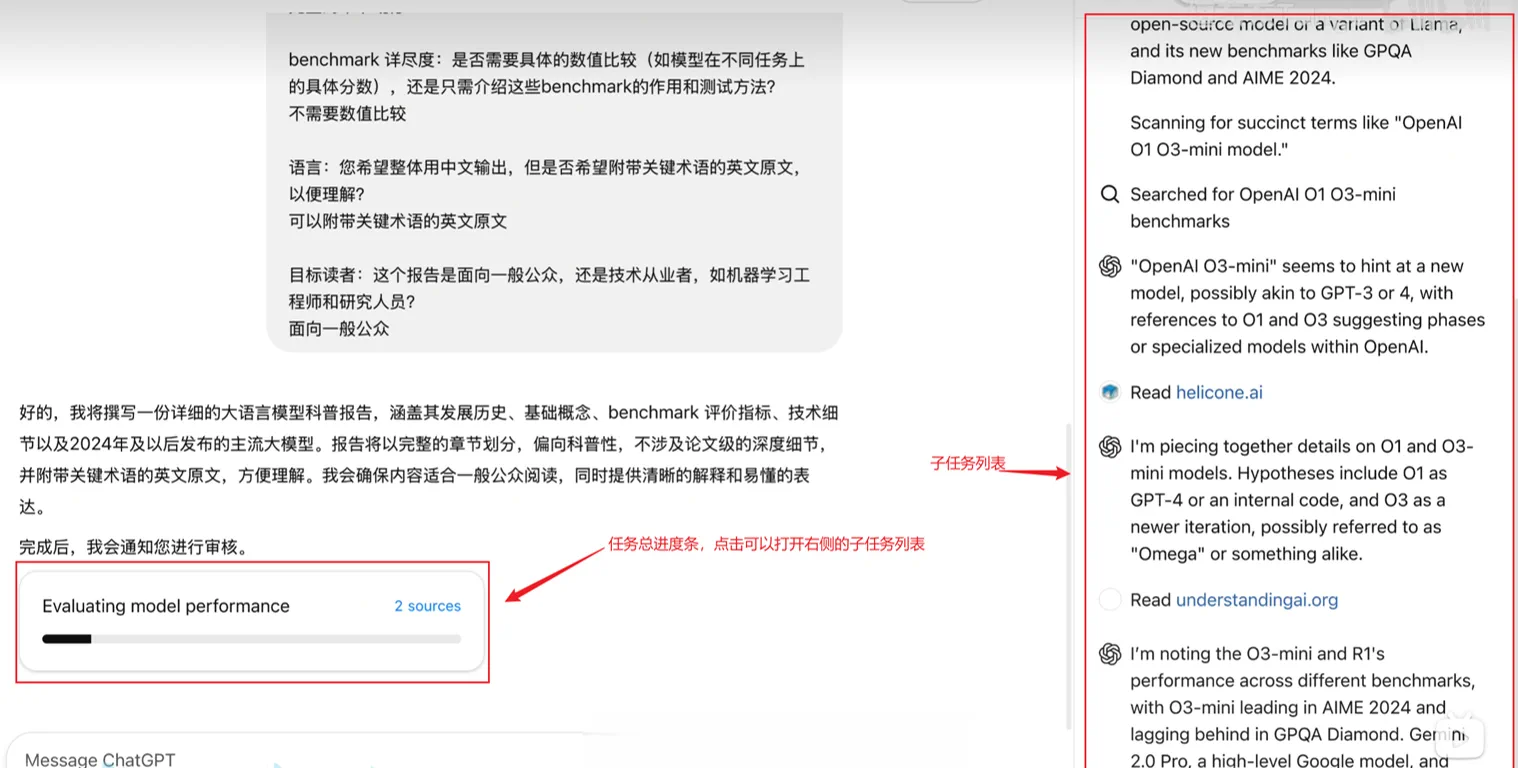
Task: Click the understandingai.org favicon circle
Action: click(1109, 600)
